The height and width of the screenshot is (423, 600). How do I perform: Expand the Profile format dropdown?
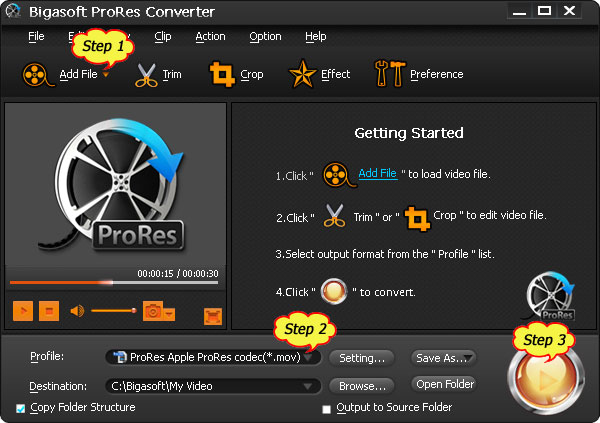click(x=308, y=358)
